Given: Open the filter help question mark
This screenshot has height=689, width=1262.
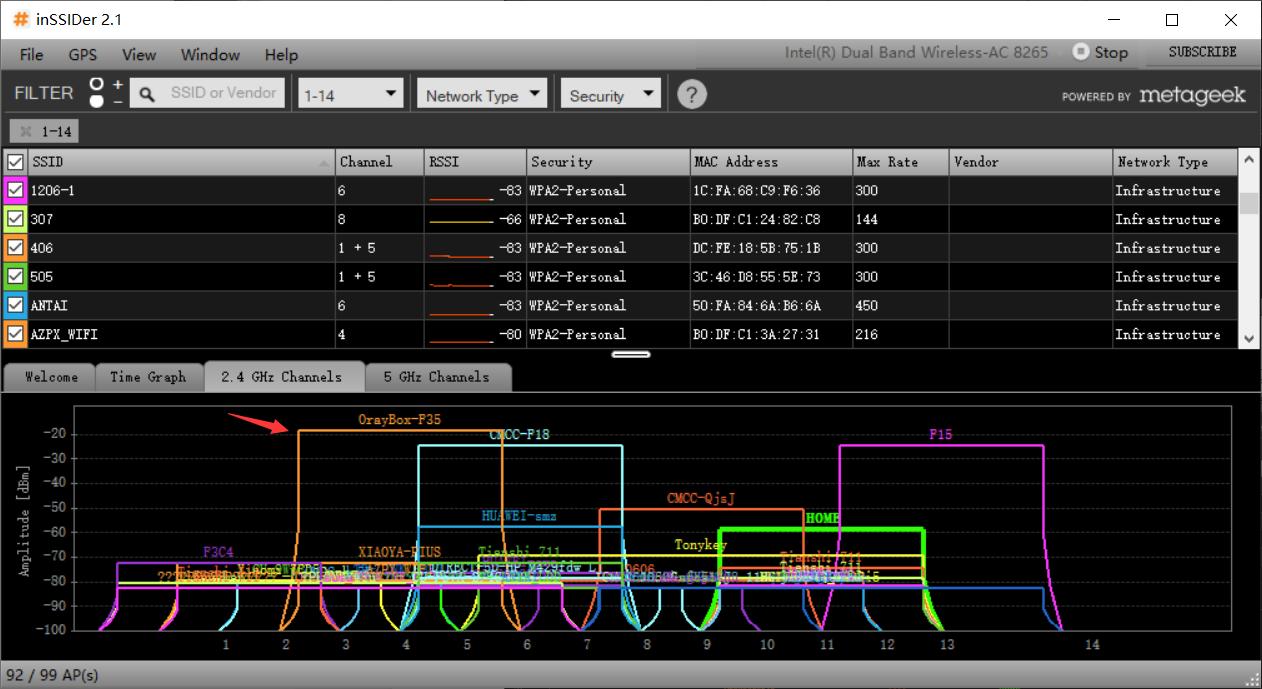Looking at the screenshot, I should tap(691, 95).
